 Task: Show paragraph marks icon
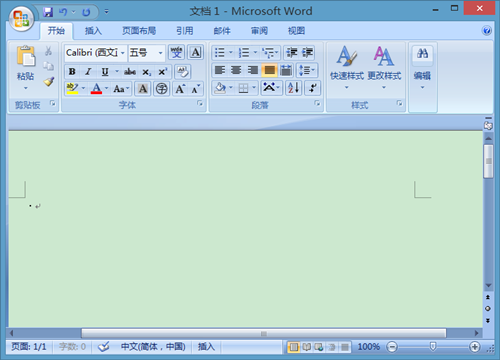[312, 88]
